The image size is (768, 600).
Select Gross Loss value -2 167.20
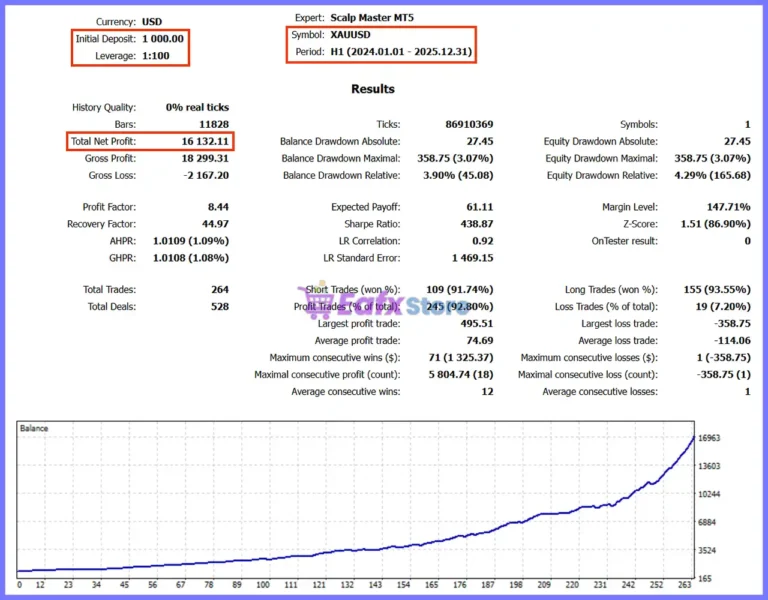tap(206, 175)
